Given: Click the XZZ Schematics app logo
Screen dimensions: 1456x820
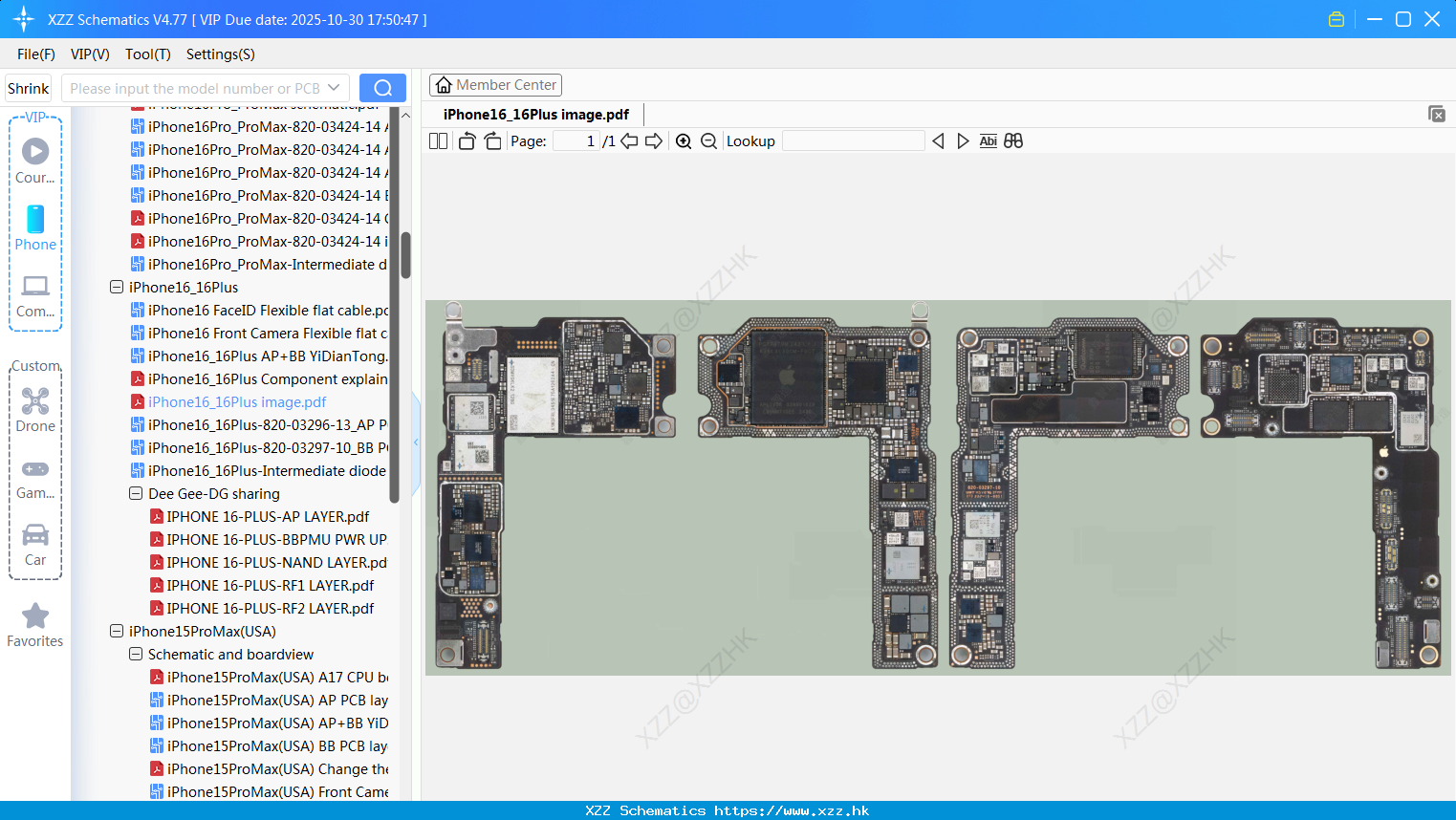Looking at the screenshot, I should click(x=24, y=19).
